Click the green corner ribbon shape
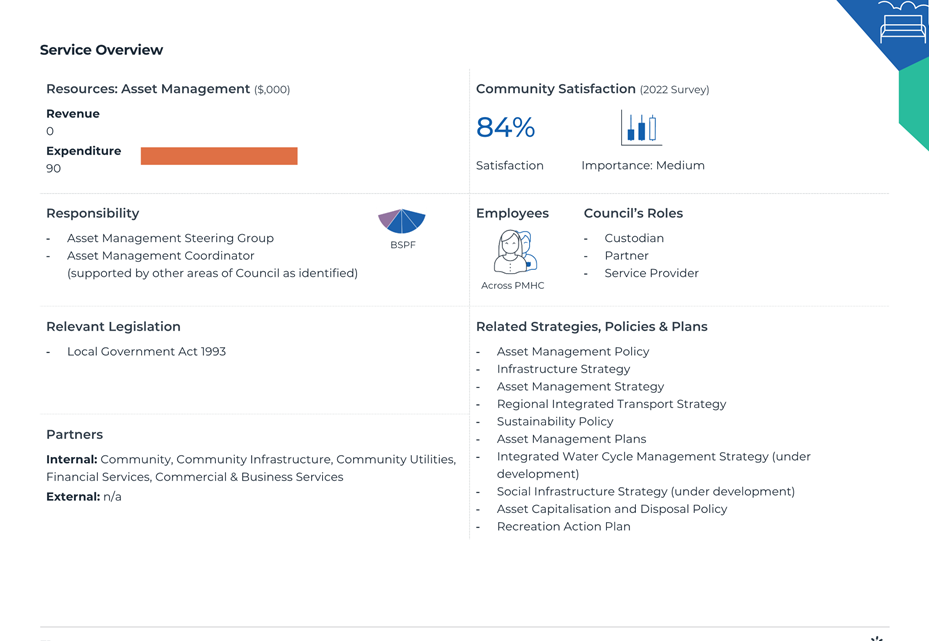Viewport: 929px width, 641px height. 914,104
